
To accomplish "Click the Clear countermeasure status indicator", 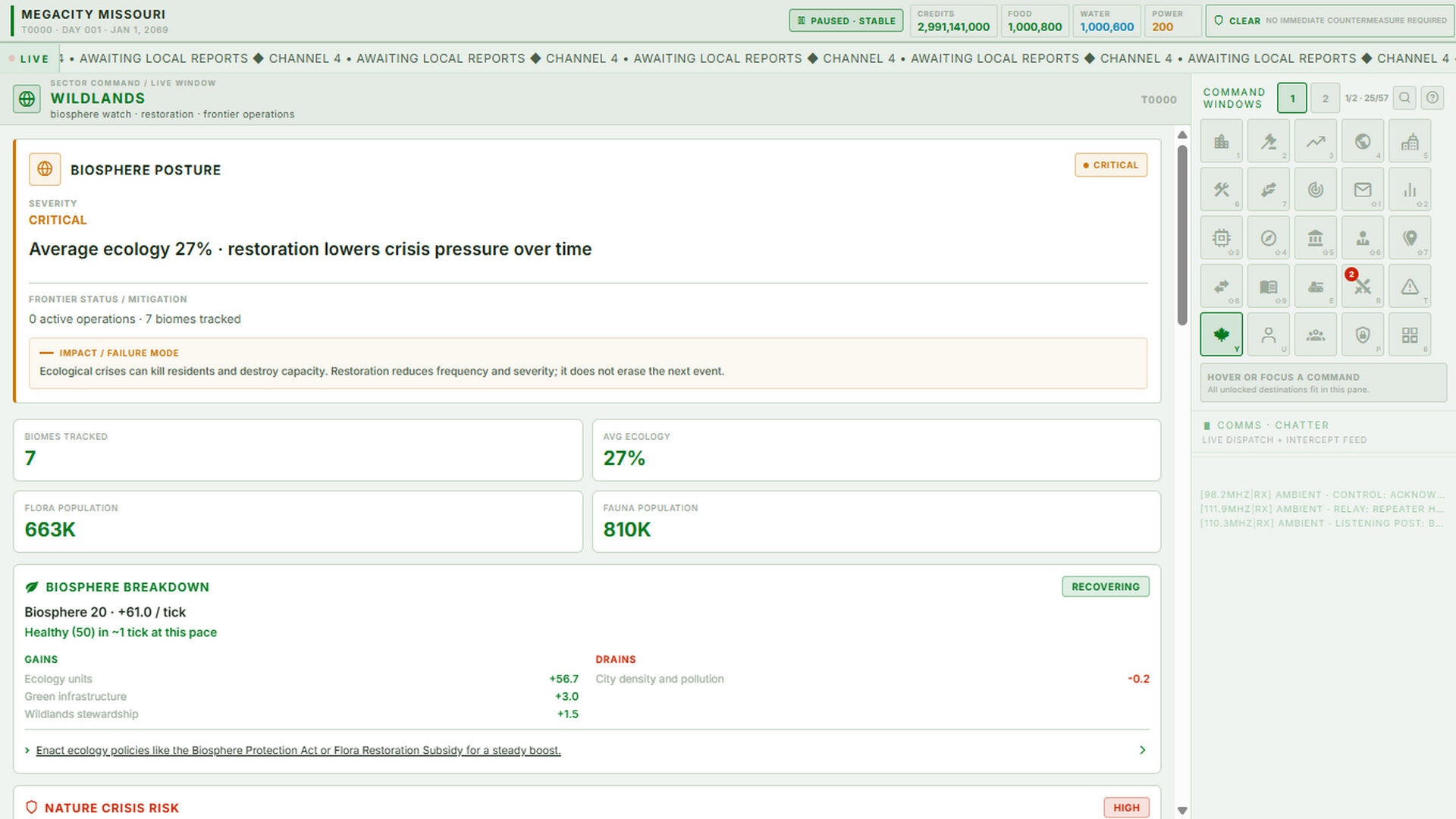I will [1330, 20].
